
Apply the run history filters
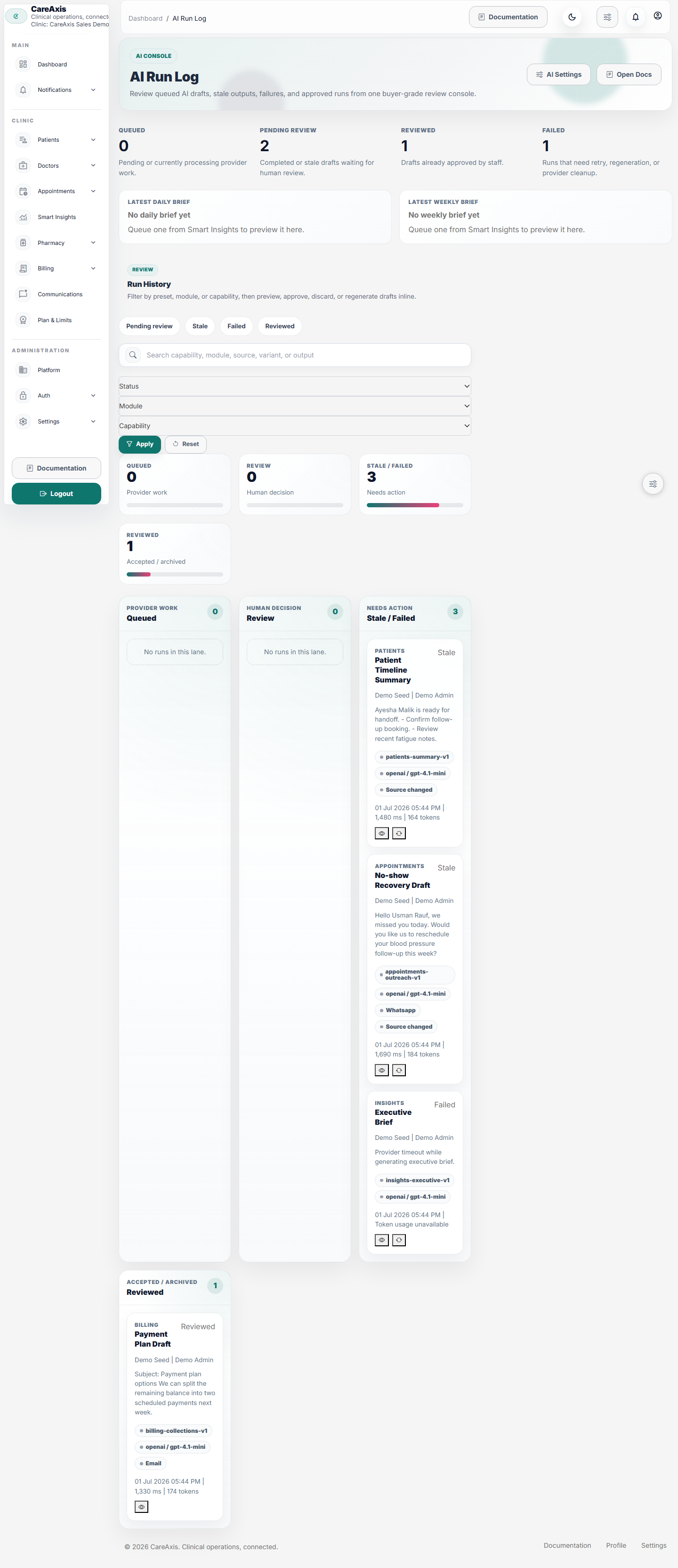pos(139,444)
